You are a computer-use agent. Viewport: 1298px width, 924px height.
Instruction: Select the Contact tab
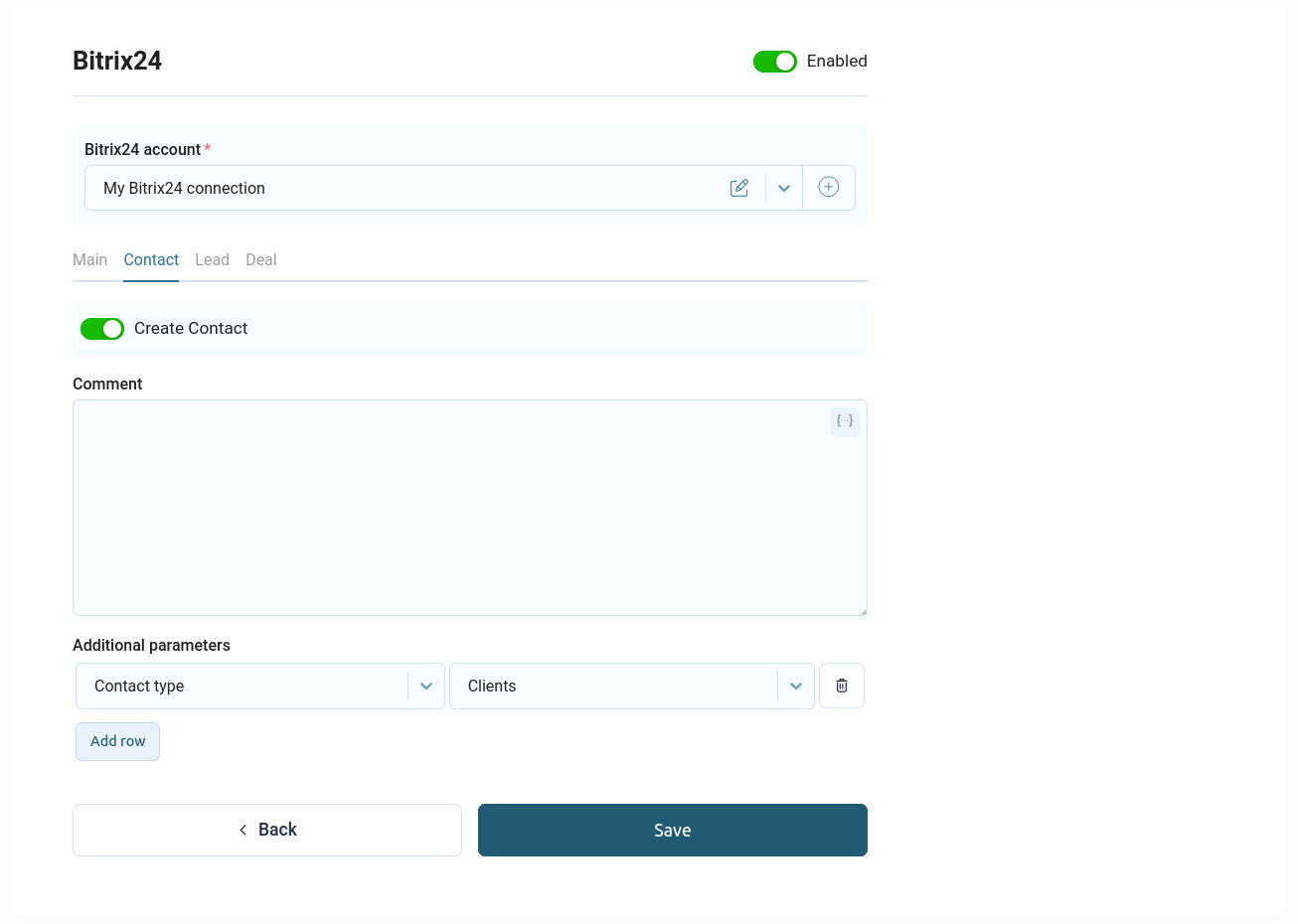[151, 260]
